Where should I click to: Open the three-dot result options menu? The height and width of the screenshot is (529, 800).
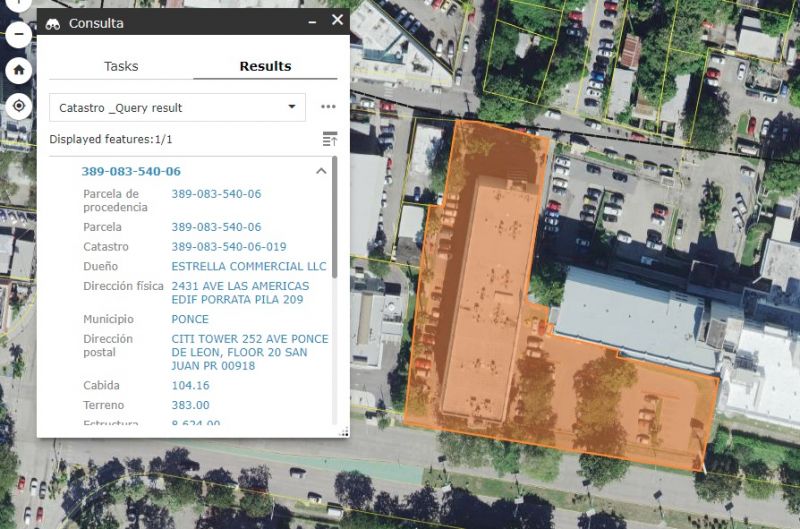point(328,107)
